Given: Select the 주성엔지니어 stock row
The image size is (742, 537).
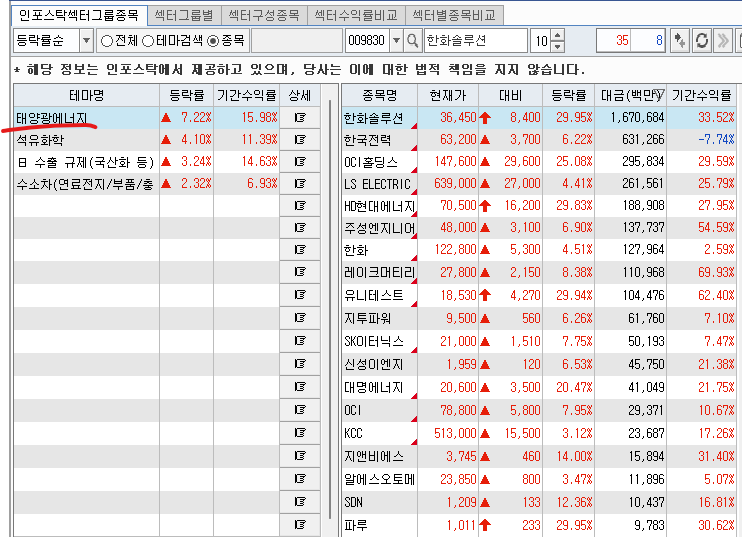Looking at the screenshot, I should [x=539, y=228].
